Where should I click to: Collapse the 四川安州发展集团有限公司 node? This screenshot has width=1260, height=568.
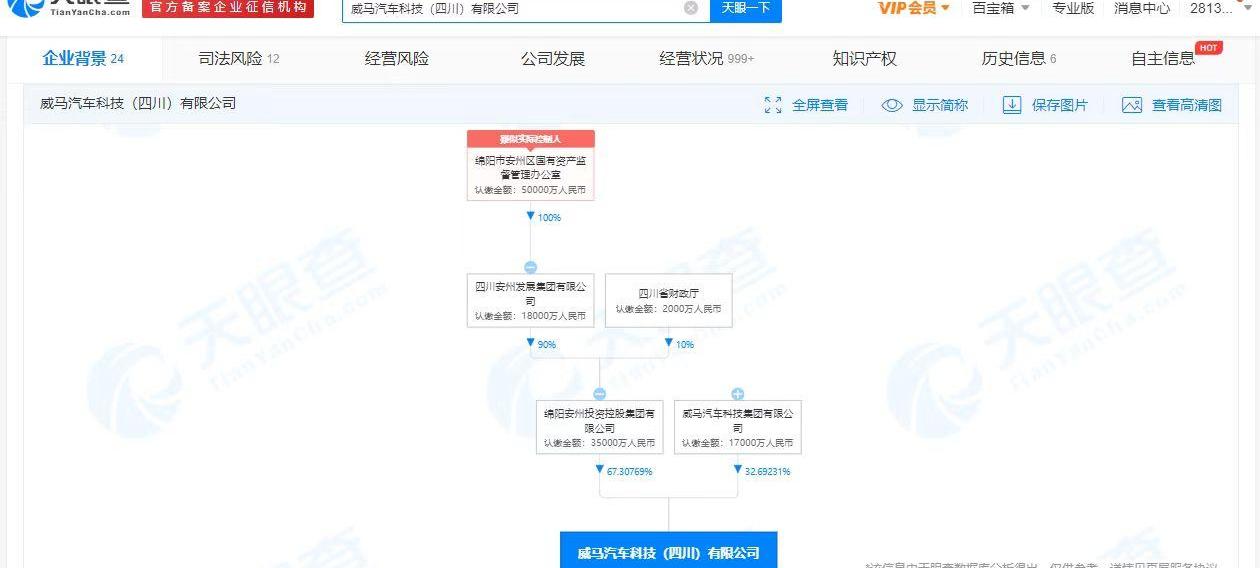530,267
